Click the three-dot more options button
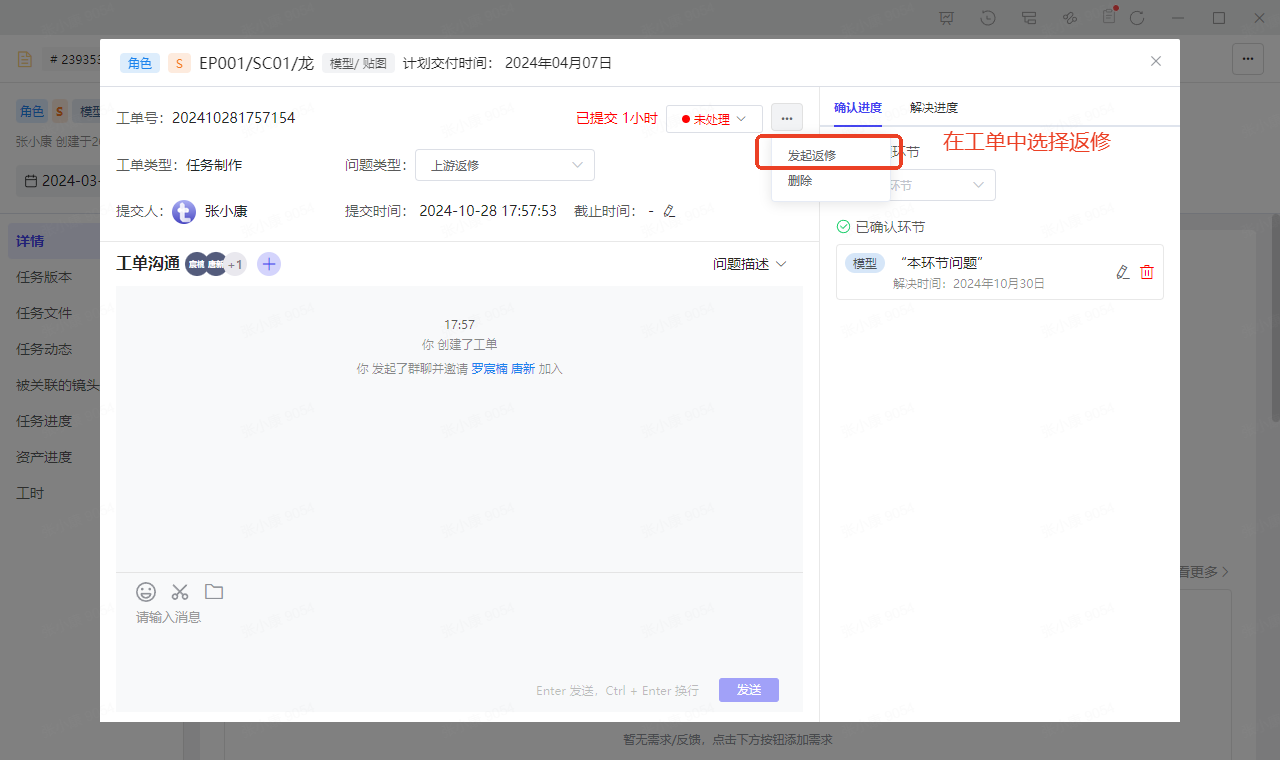The width and height of the screenshot is (1280, 760). coord(787,119)
